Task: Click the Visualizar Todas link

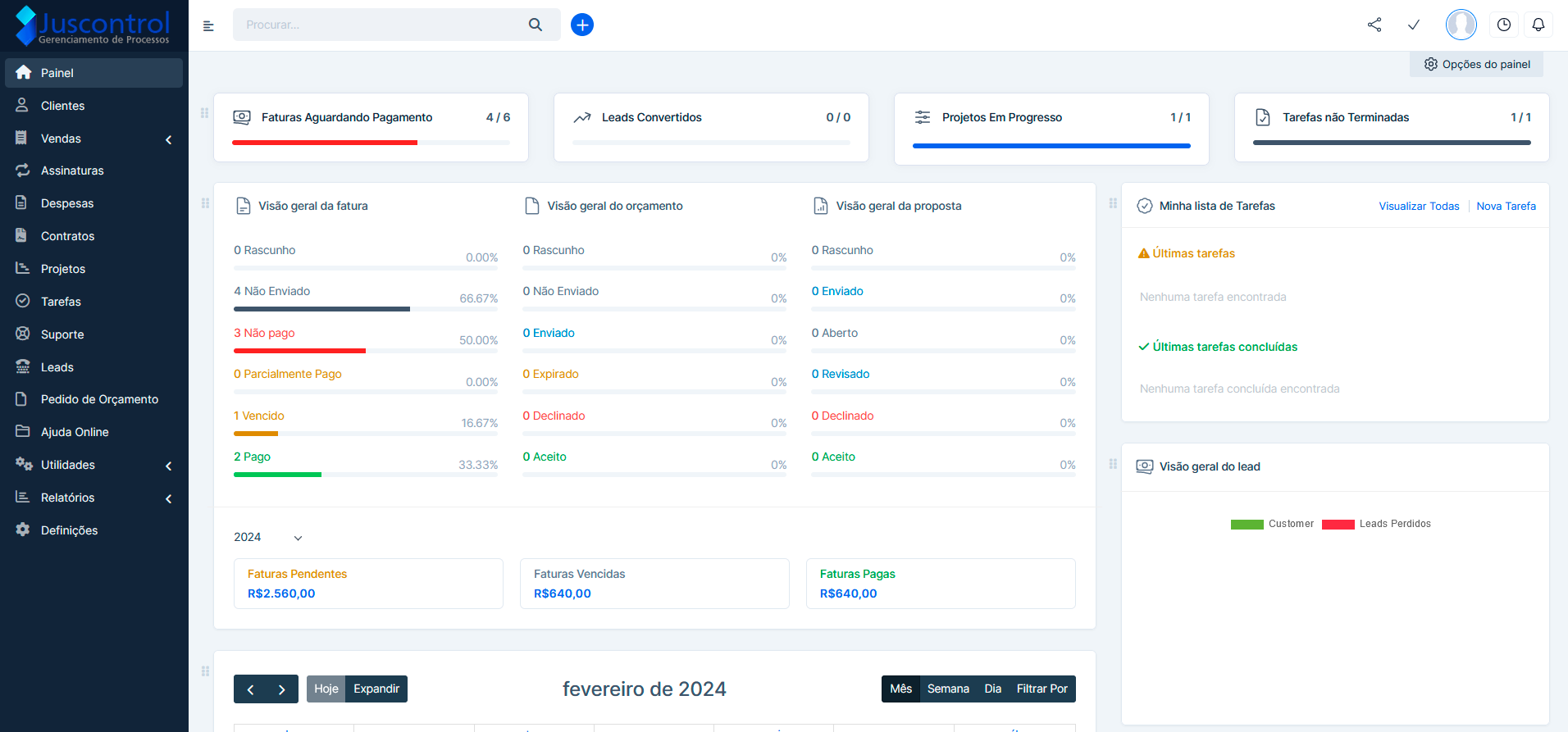Action: [1419, 206]
